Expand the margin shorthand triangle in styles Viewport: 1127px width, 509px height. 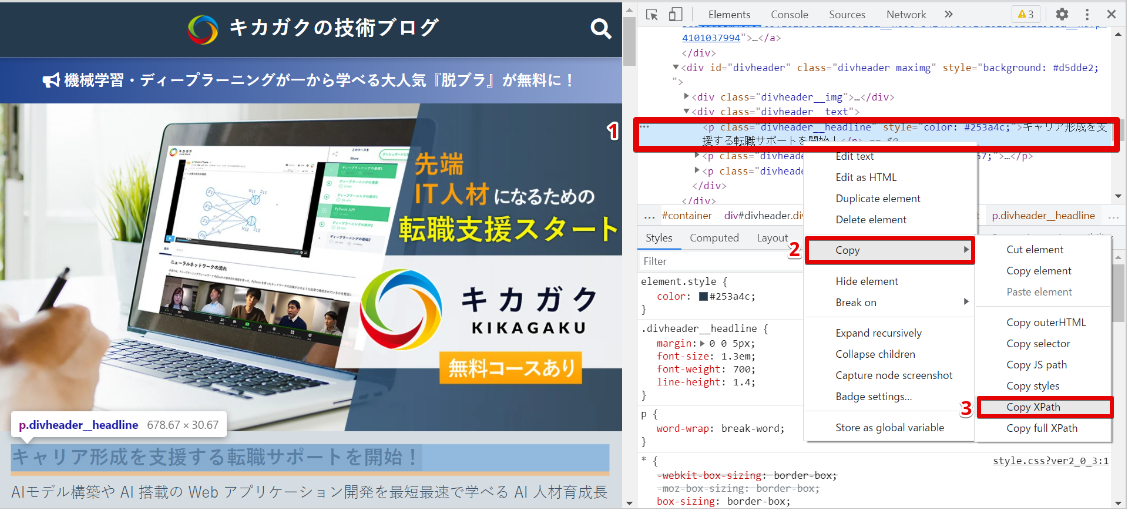pos(702,344)
